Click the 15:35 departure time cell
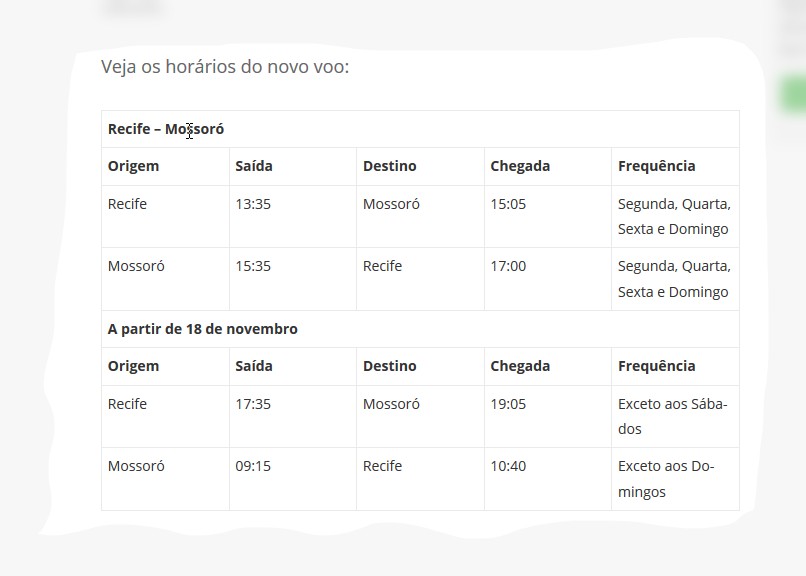 coord(253,266)
